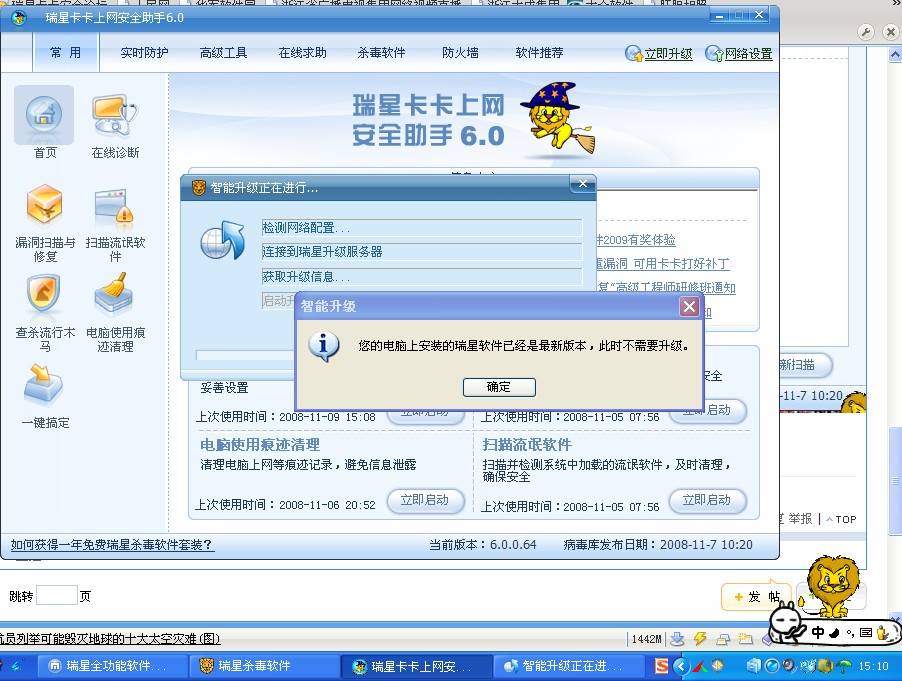Click the 1442M memory indicator
902x681 pixels.
646,639
